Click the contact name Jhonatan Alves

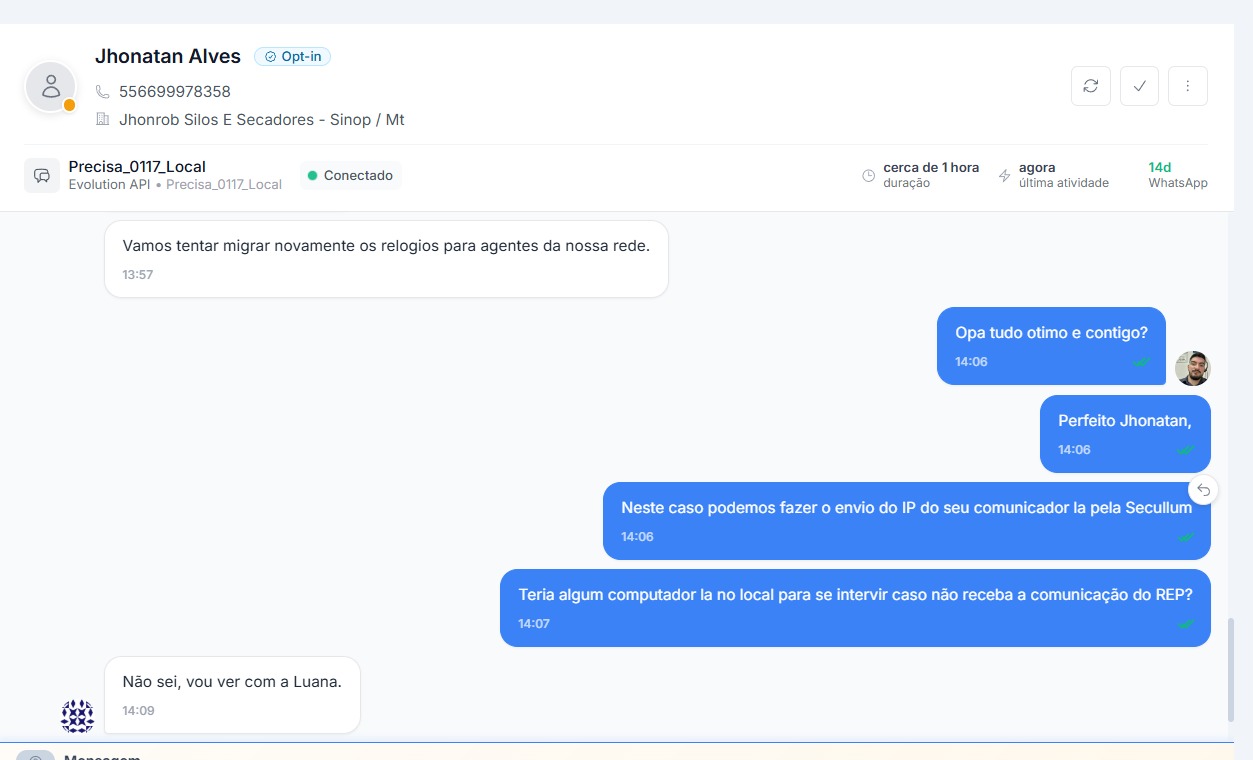[x=168, y=57]
